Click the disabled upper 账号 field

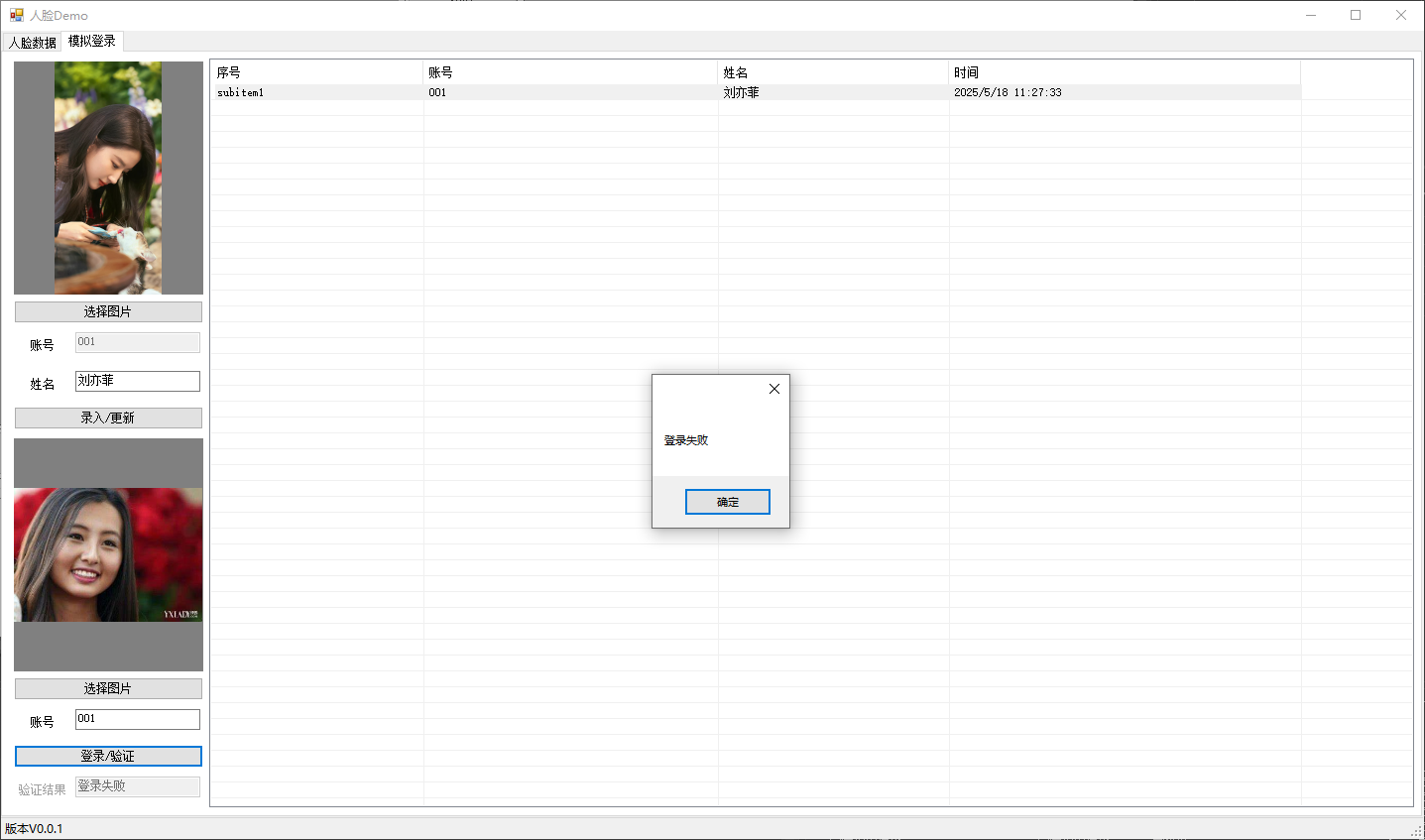(138, 342)
